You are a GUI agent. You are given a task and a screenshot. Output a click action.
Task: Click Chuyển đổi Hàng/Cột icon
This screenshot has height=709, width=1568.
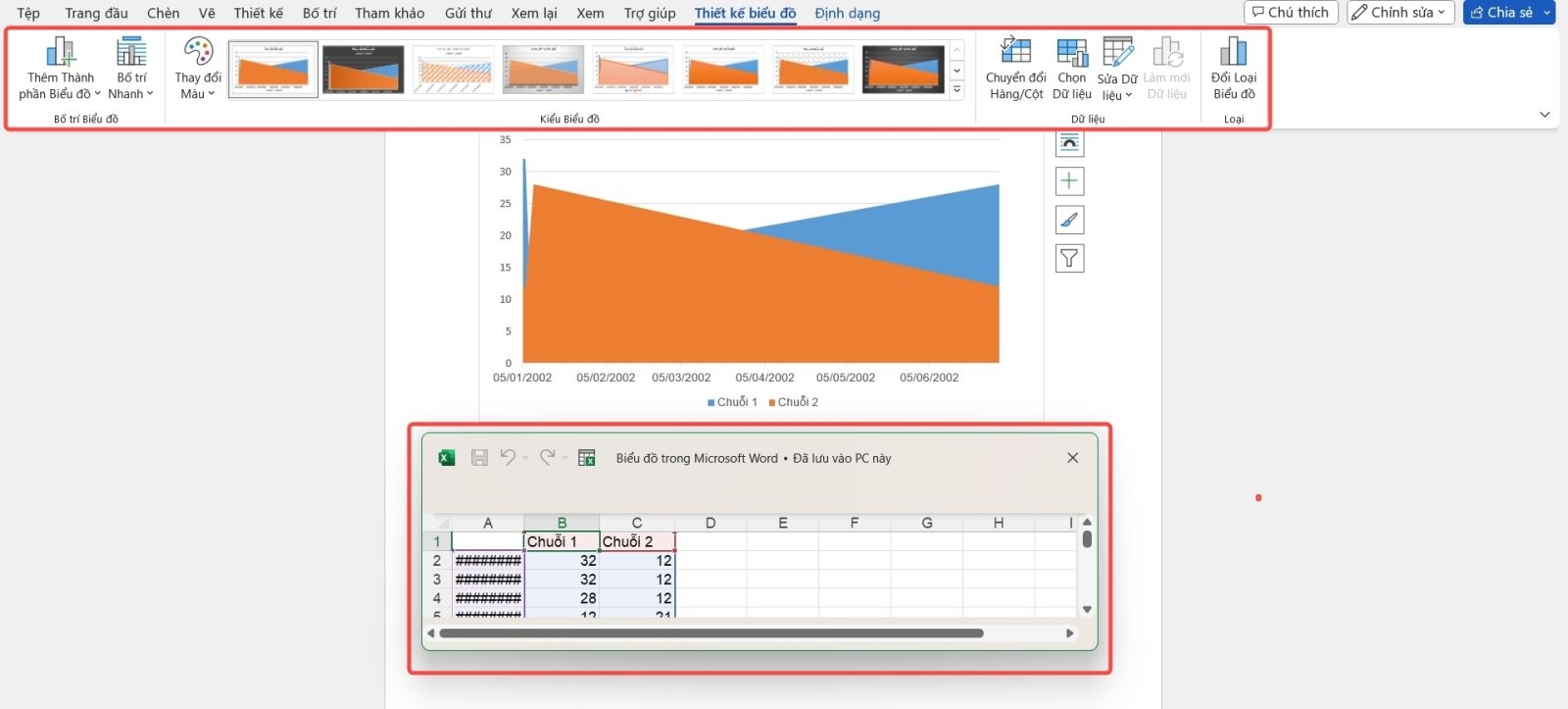point(1015,69)
